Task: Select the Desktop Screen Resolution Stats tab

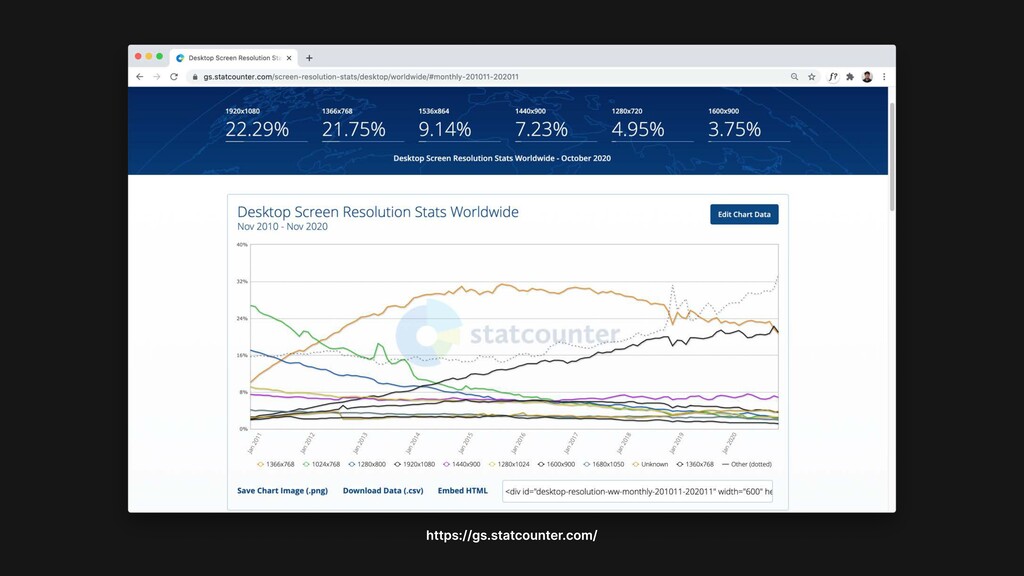Action: [233, 58]
